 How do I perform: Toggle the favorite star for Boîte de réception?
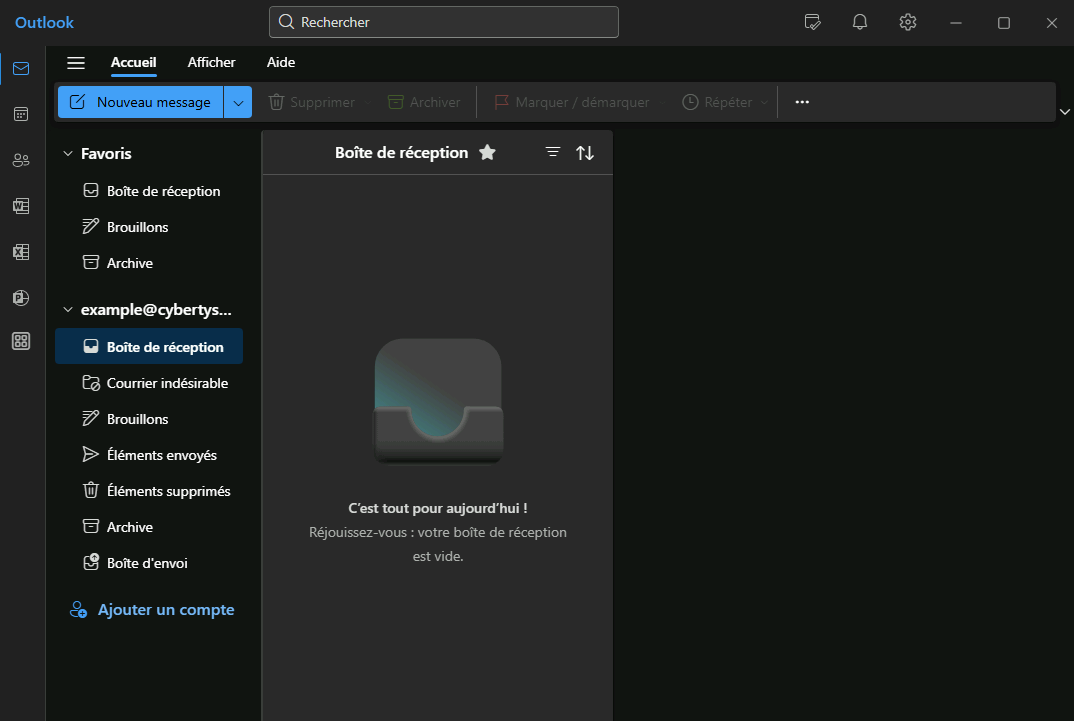click(487, 153)
